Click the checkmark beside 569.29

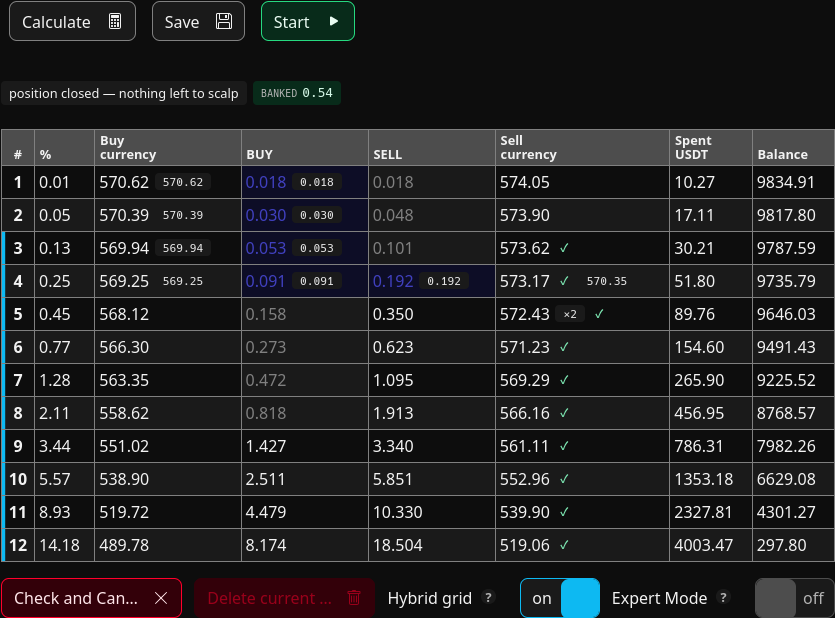(x=564, y=380)
